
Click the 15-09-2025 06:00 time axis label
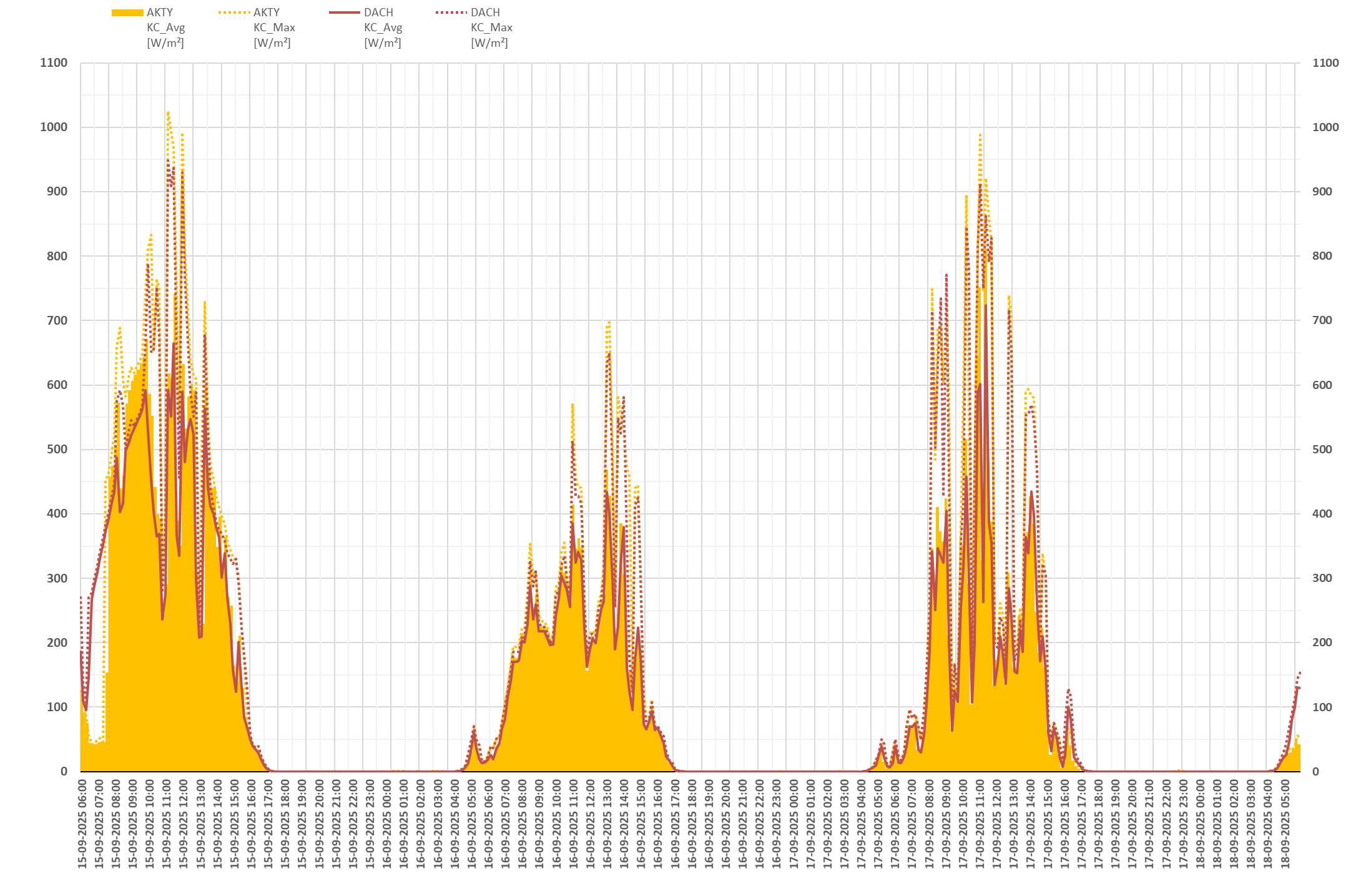point(82,824)
